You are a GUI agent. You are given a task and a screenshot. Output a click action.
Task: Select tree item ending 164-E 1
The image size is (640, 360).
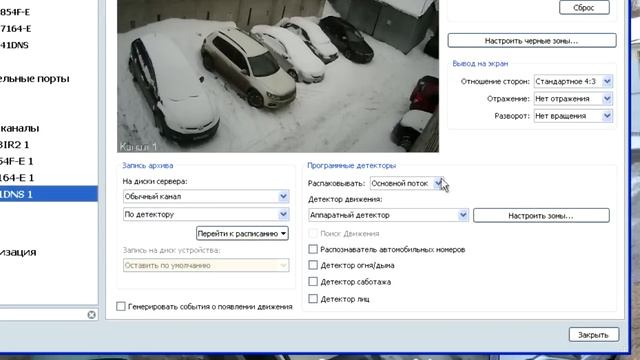(x=17, y=178)
